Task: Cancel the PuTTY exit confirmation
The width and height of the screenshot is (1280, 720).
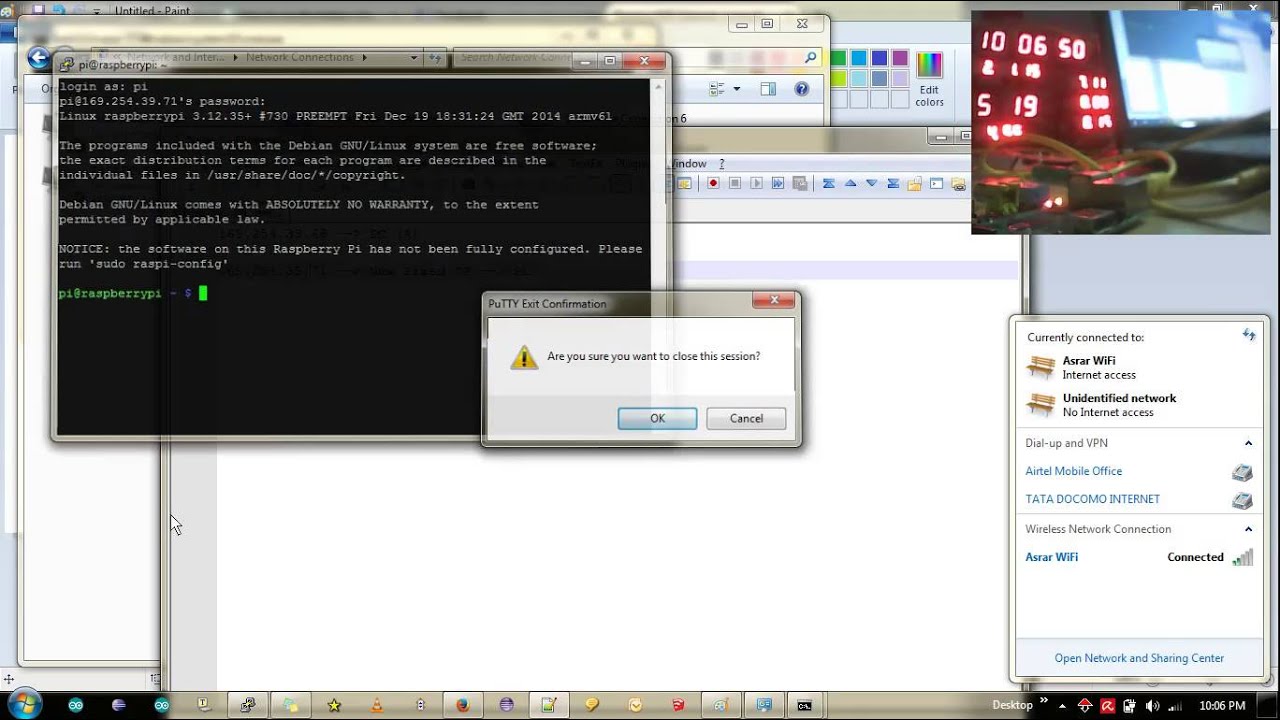Action: click(746, 418)
